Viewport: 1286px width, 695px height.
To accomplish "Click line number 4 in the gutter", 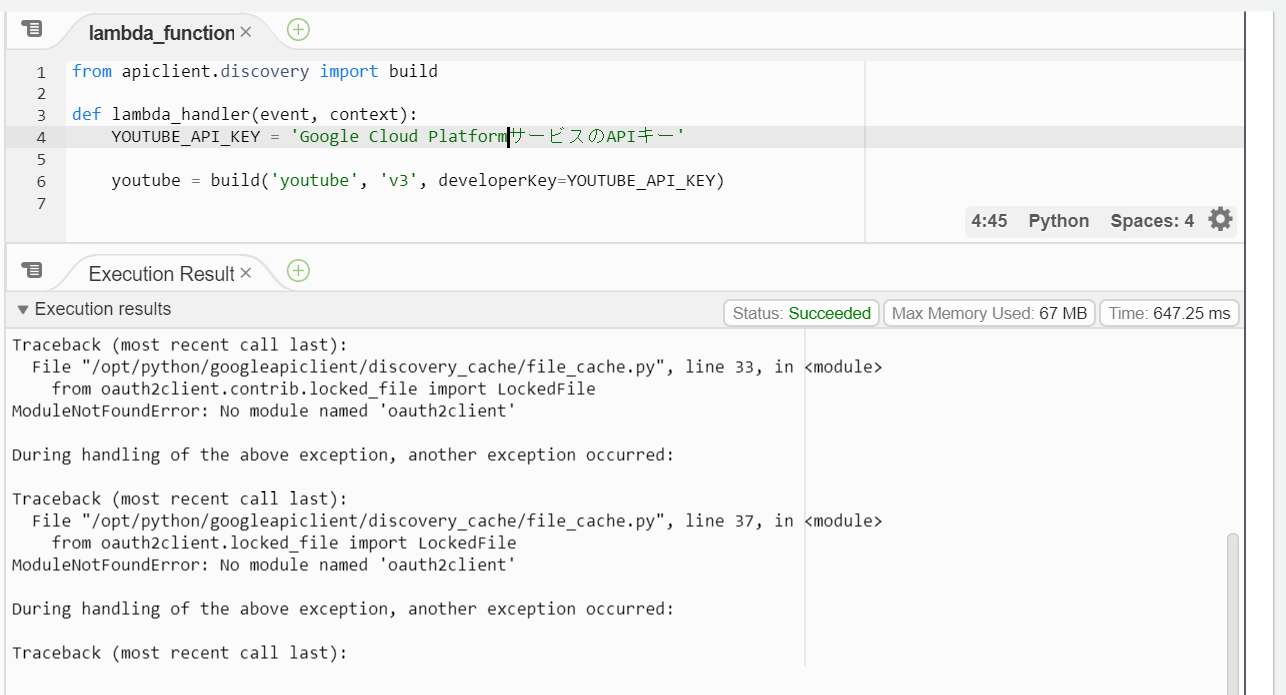I will point(40,137).
